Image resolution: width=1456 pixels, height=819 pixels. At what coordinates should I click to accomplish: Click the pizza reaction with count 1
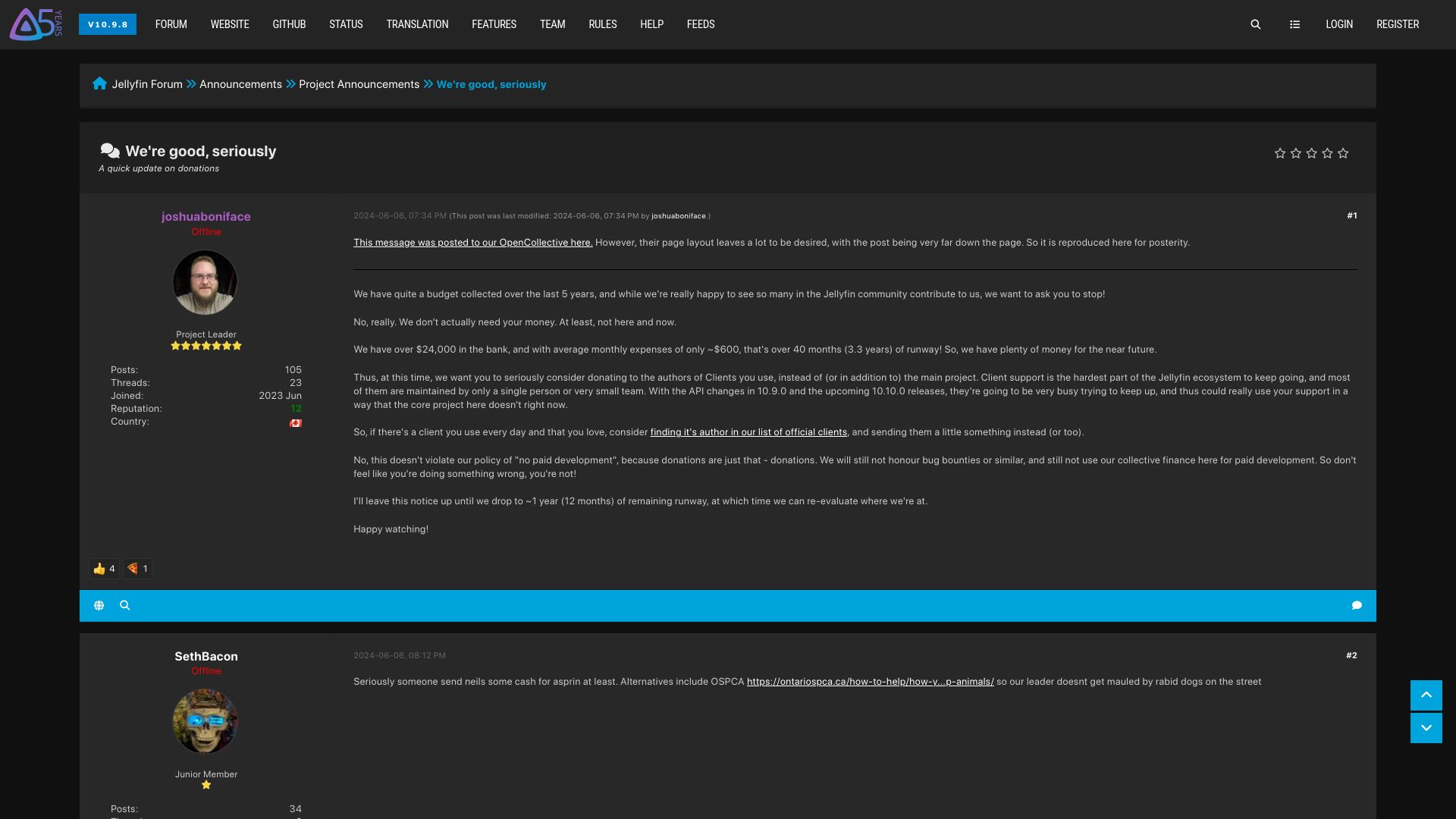tap(137, 569)
